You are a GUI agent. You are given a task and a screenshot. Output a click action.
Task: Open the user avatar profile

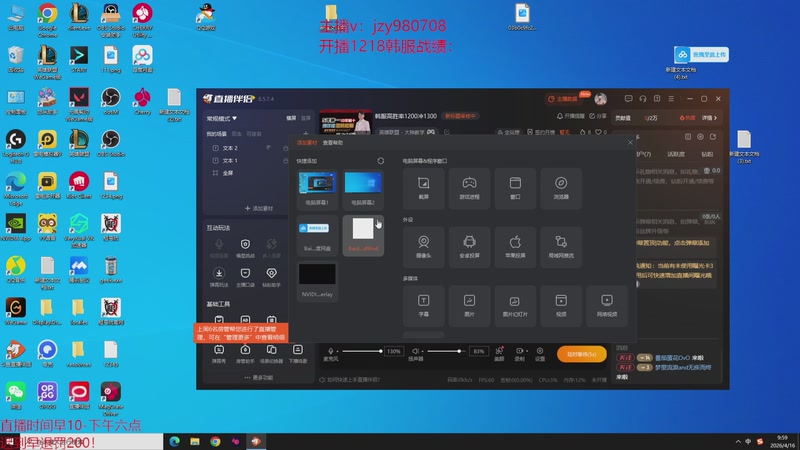coord(601,98)
